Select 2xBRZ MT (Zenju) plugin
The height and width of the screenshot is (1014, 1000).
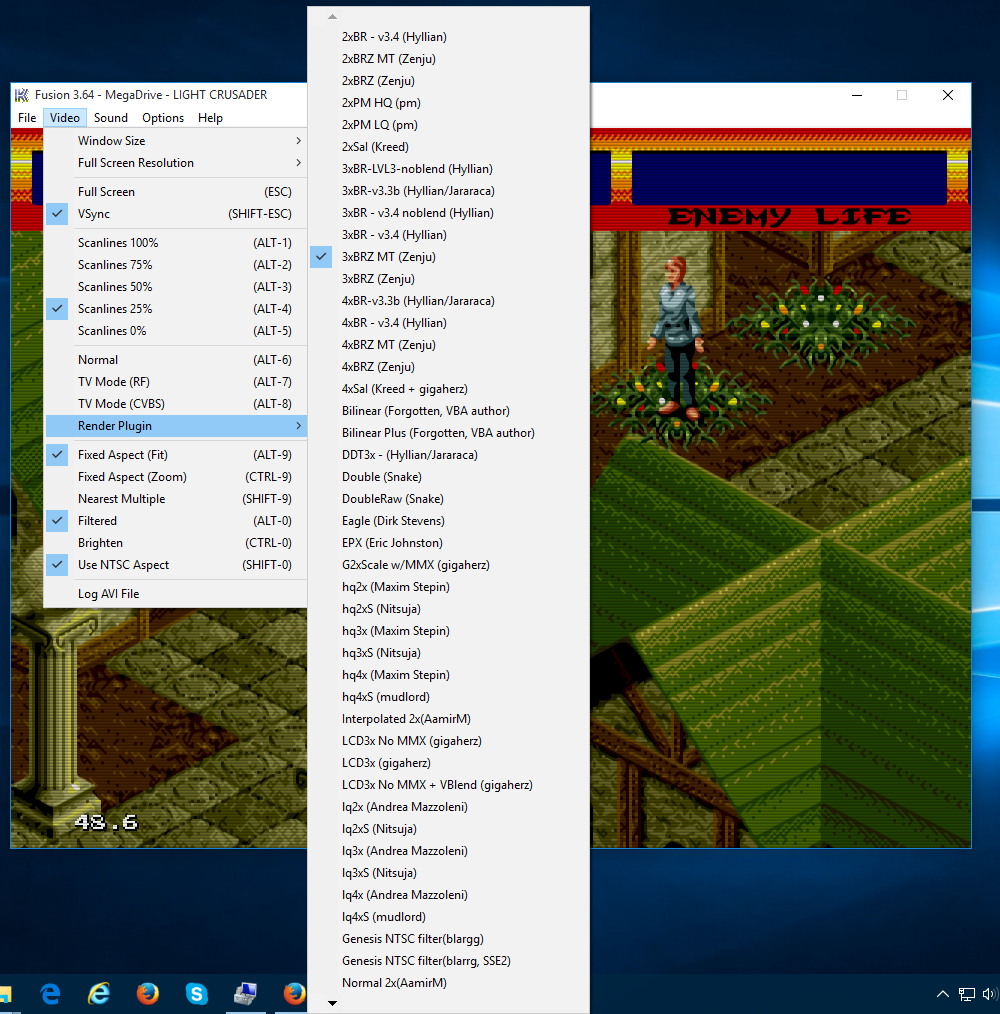448,59
